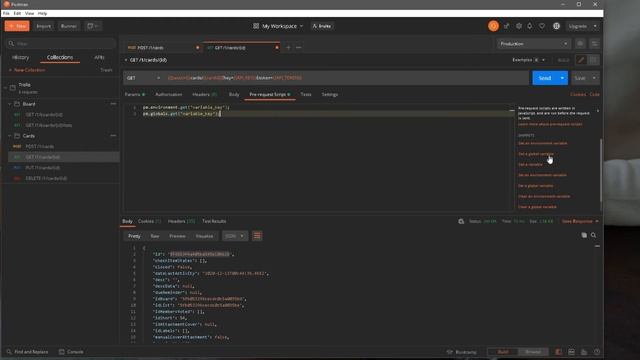
Task: Open the satellite capture requests icon
Action: click(x=507, y=26)
